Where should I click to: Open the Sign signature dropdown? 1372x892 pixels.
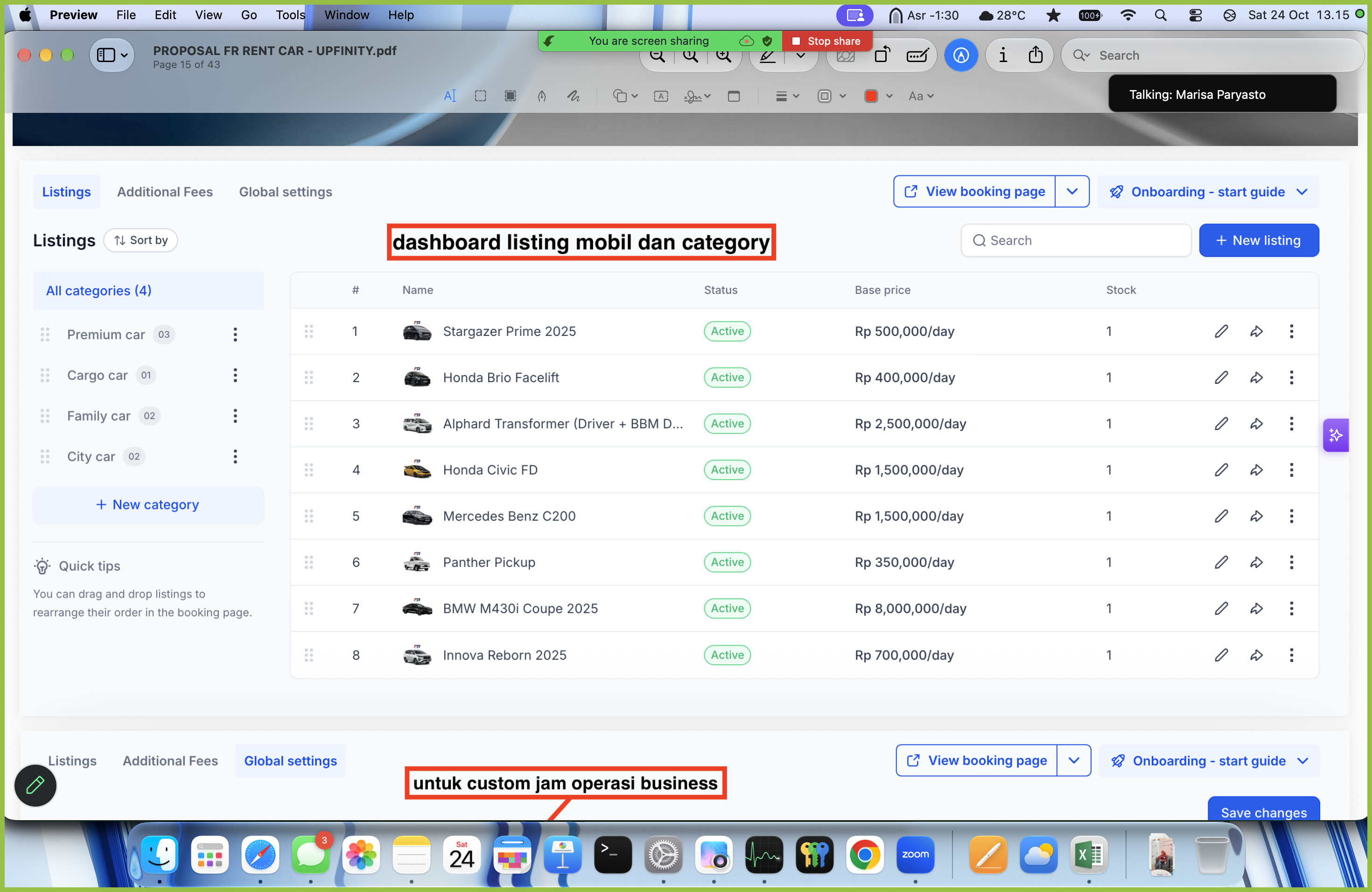pos(697,96)
